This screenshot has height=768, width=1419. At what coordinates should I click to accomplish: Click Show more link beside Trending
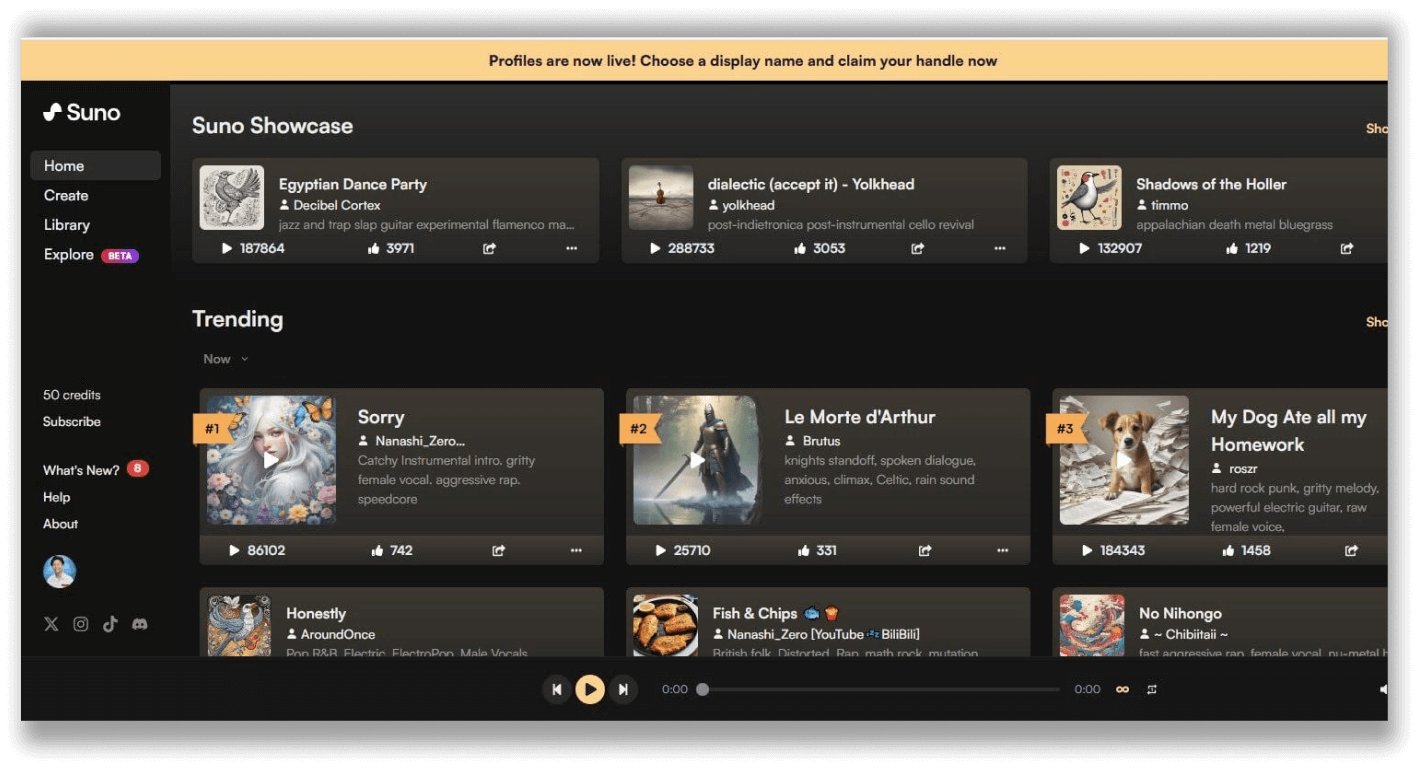click(1377, 322)
